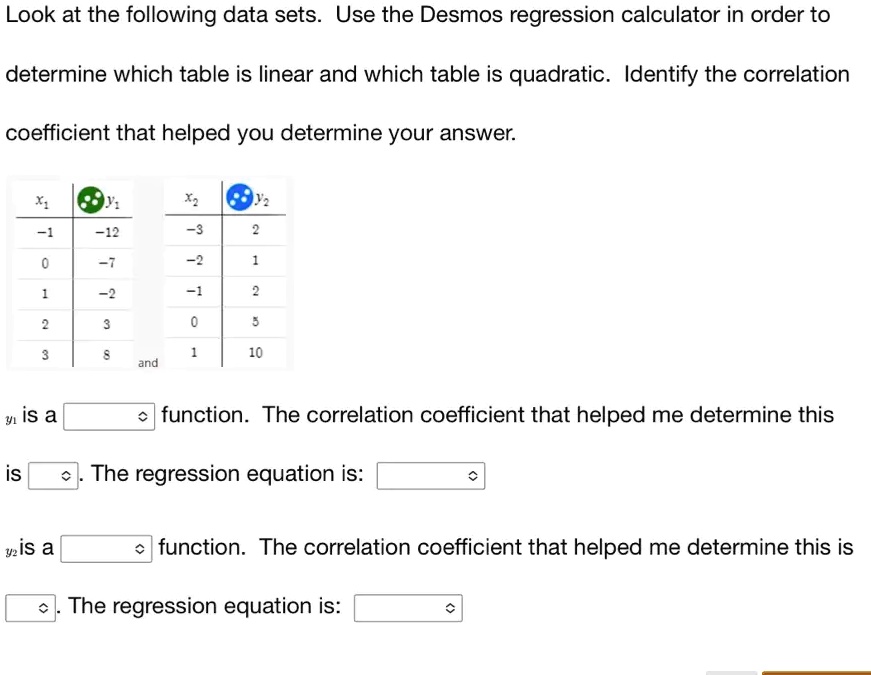The image size is (871, 675).
Task: Select the value 10 in the y₂ table
Action: pyautogui.click(x=257, y=353)
